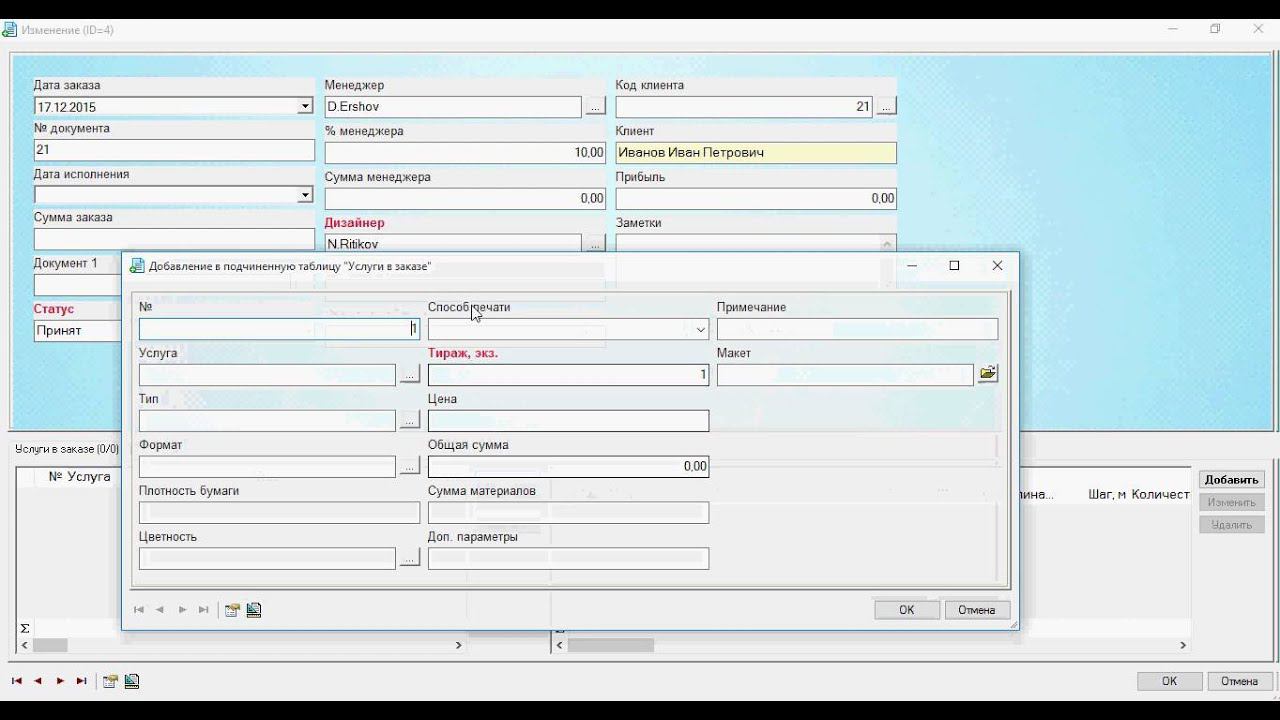Open the Формат lookup ellipsis button

point(409,467)
